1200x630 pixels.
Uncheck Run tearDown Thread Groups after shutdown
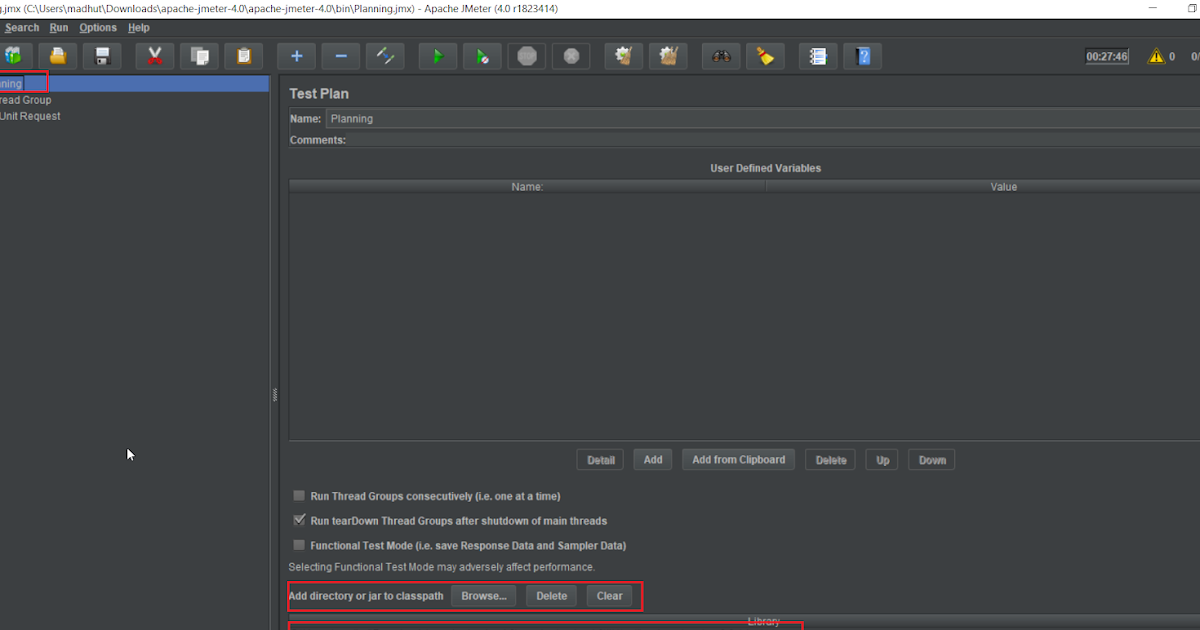point(298,520)
